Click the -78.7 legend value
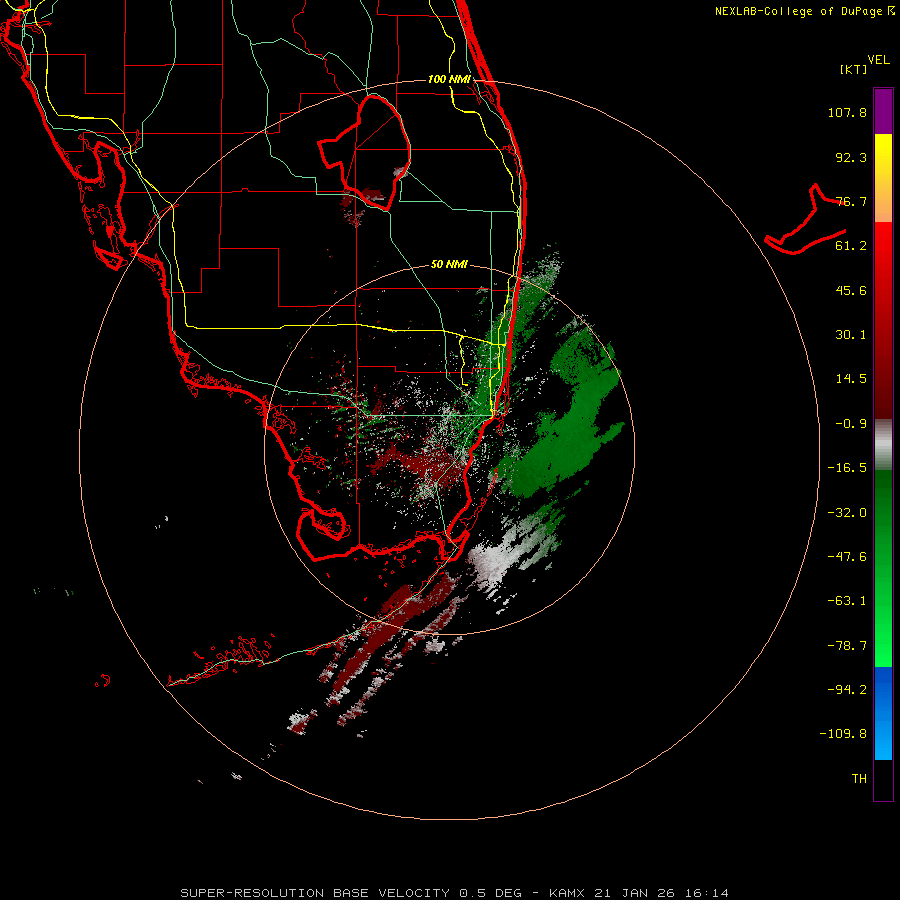Image resolution: width=900 pixels, height=900 pixels. click(x=847, y=646)
